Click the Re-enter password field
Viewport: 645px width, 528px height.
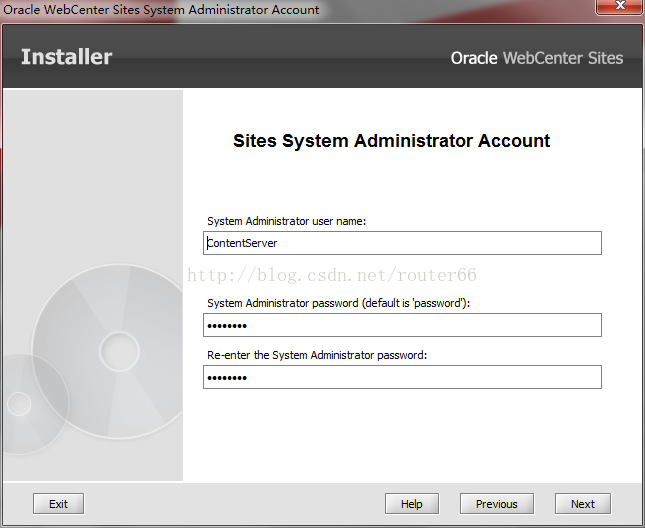click(402, 377)
